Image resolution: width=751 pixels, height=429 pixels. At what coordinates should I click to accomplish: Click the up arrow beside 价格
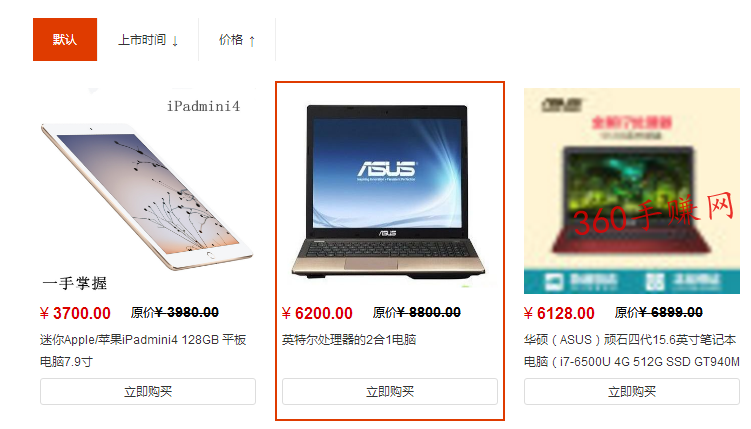point(252,41)
